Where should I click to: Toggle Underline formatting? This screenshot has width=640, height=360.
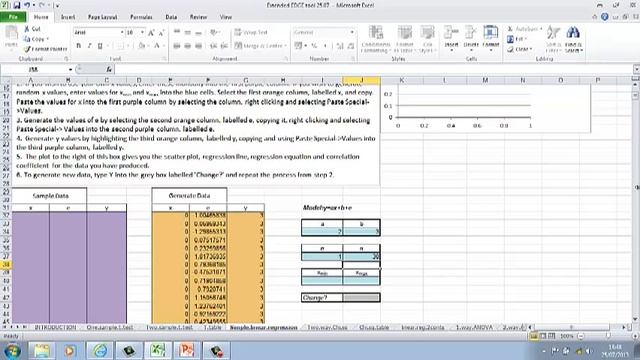click(x=100, y=46)
